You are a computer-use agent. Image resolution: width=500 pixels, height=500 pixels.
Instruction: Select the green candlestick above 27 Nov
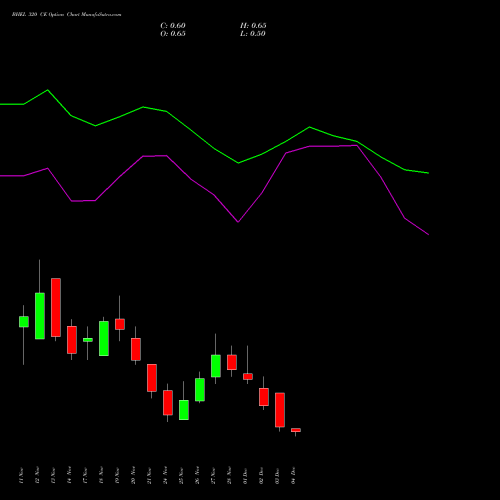click(216, 366)
